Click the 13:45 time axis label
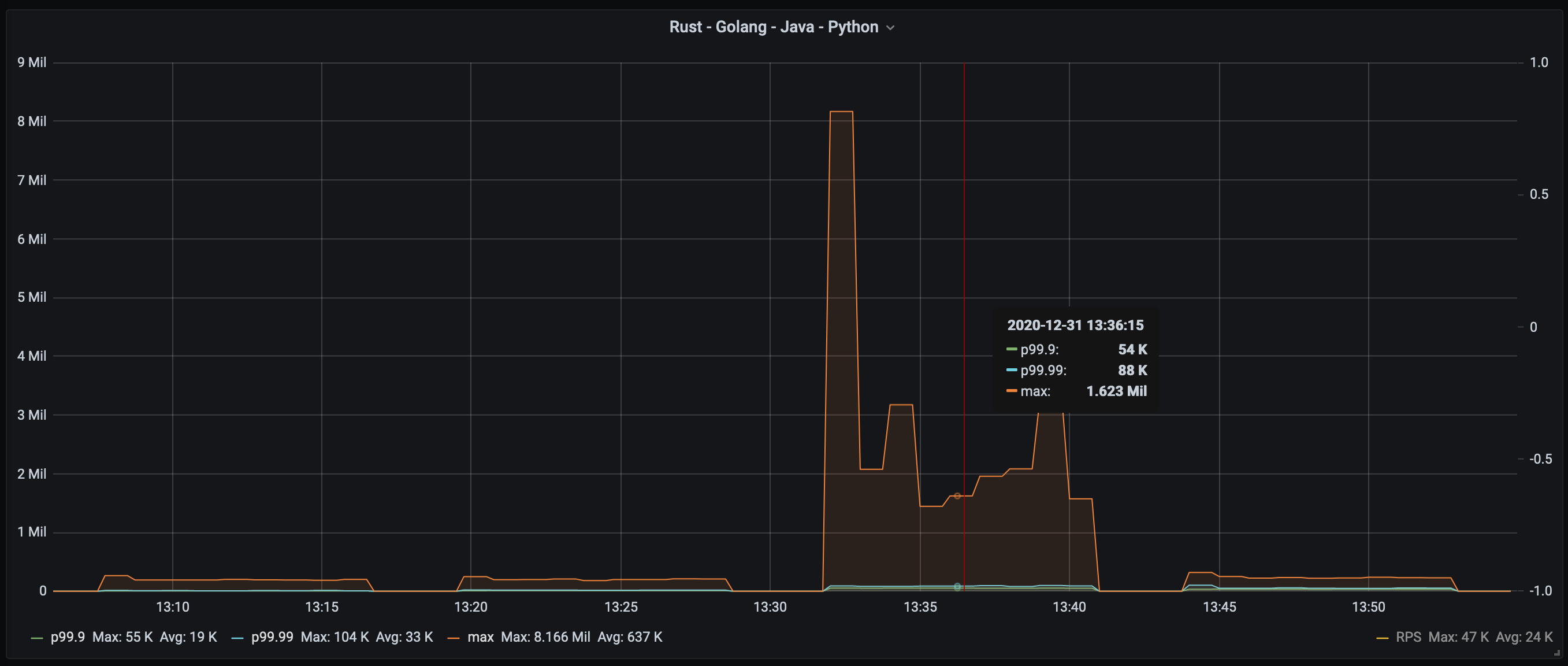Viewport: 1568px width, 666px height. [1219, 607]
